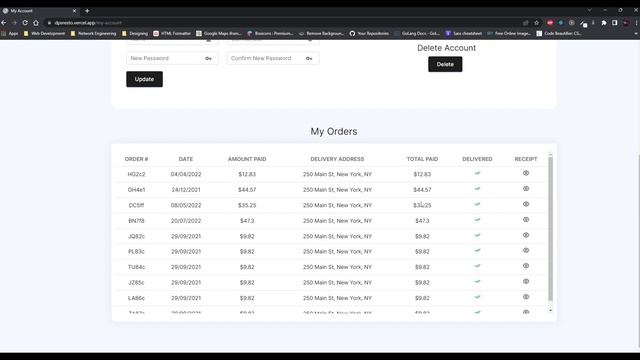The image size is (640, 360).
Task: Open HTML Formatter bookmark
Action: [172, 33]
